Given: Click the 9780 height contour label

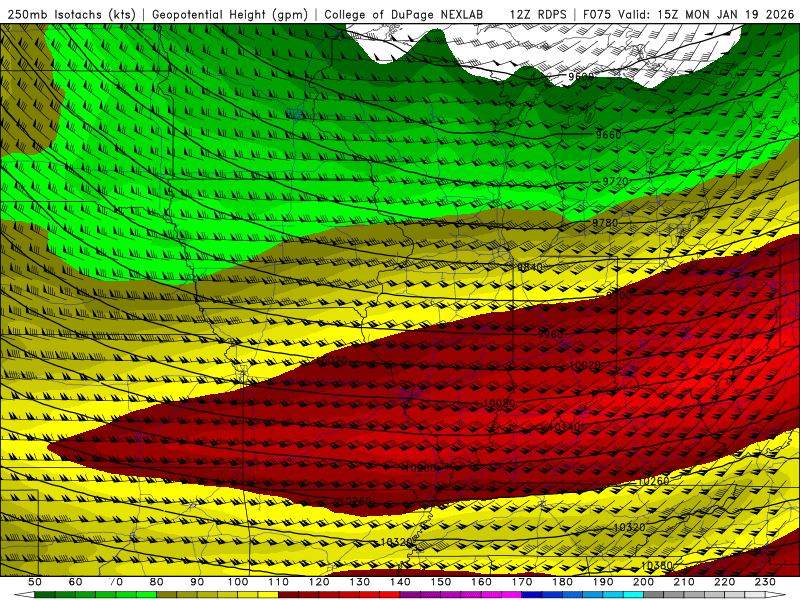Looking at the screenshot, I should pyautogui.click(x=605, y=223).
